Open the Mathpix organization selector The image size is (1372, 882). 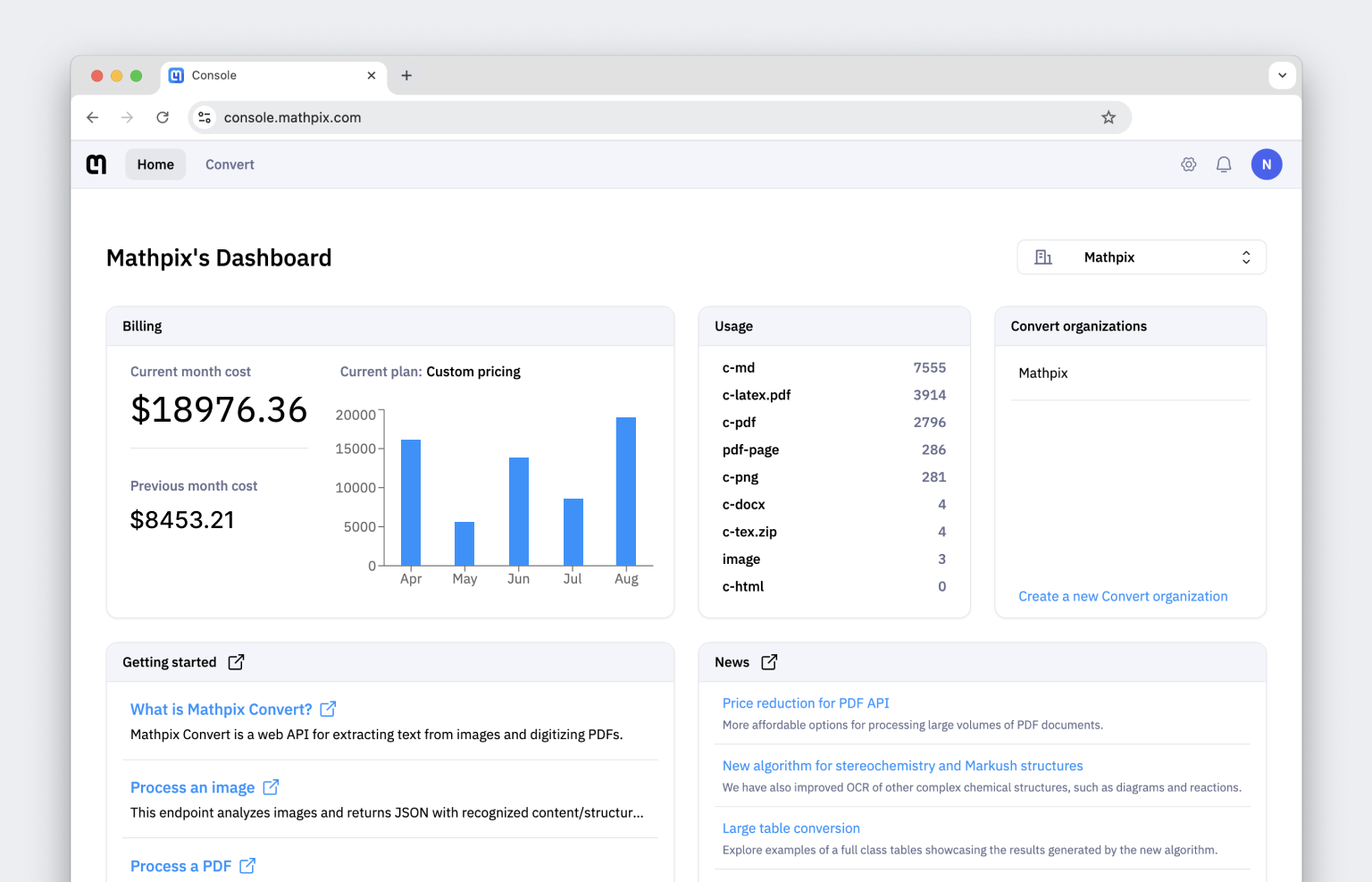click(x=1142, y=257)
